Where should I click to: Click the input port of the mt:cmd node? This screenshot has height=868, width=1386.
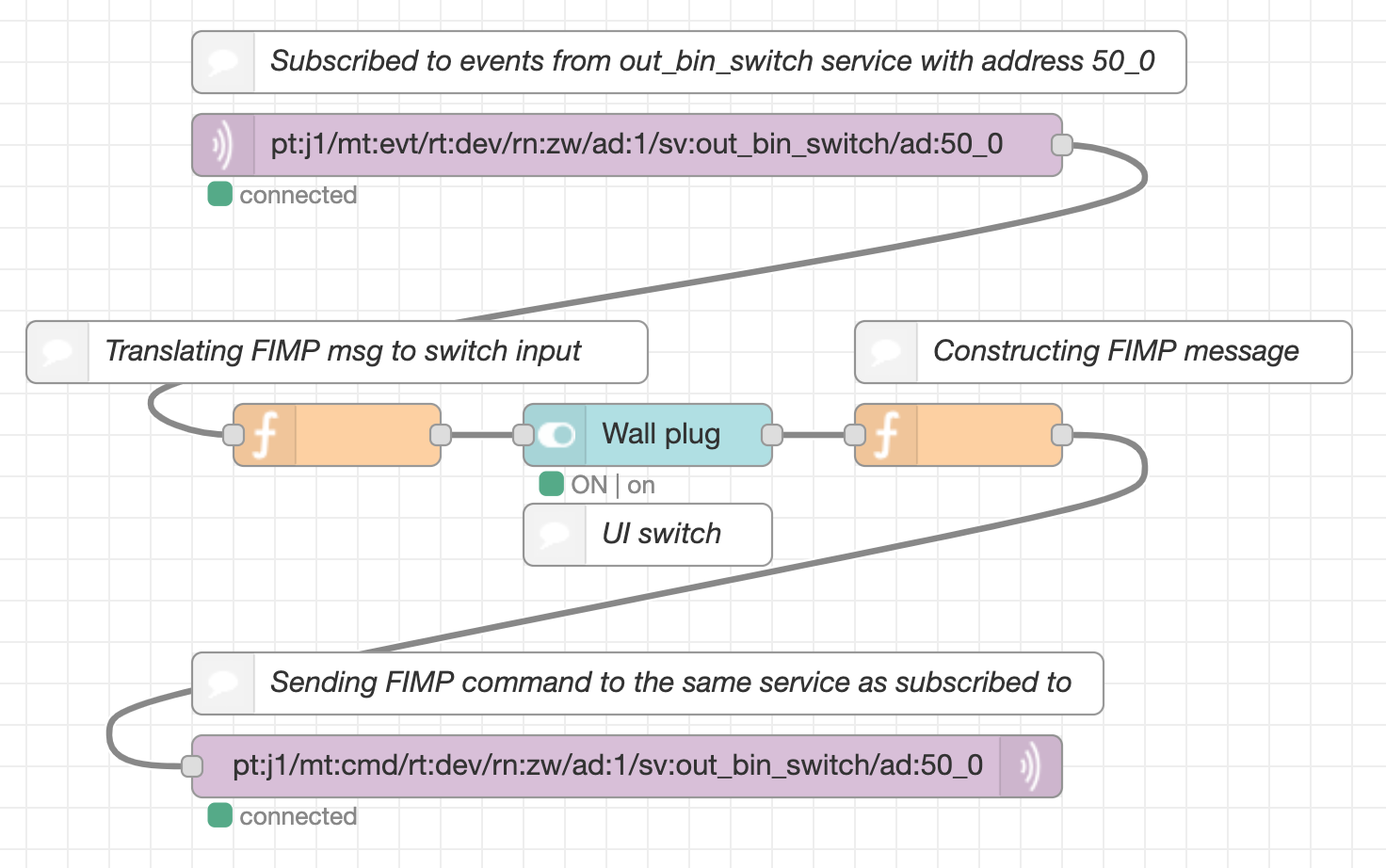pyautogui.click(x=192, y=766)
